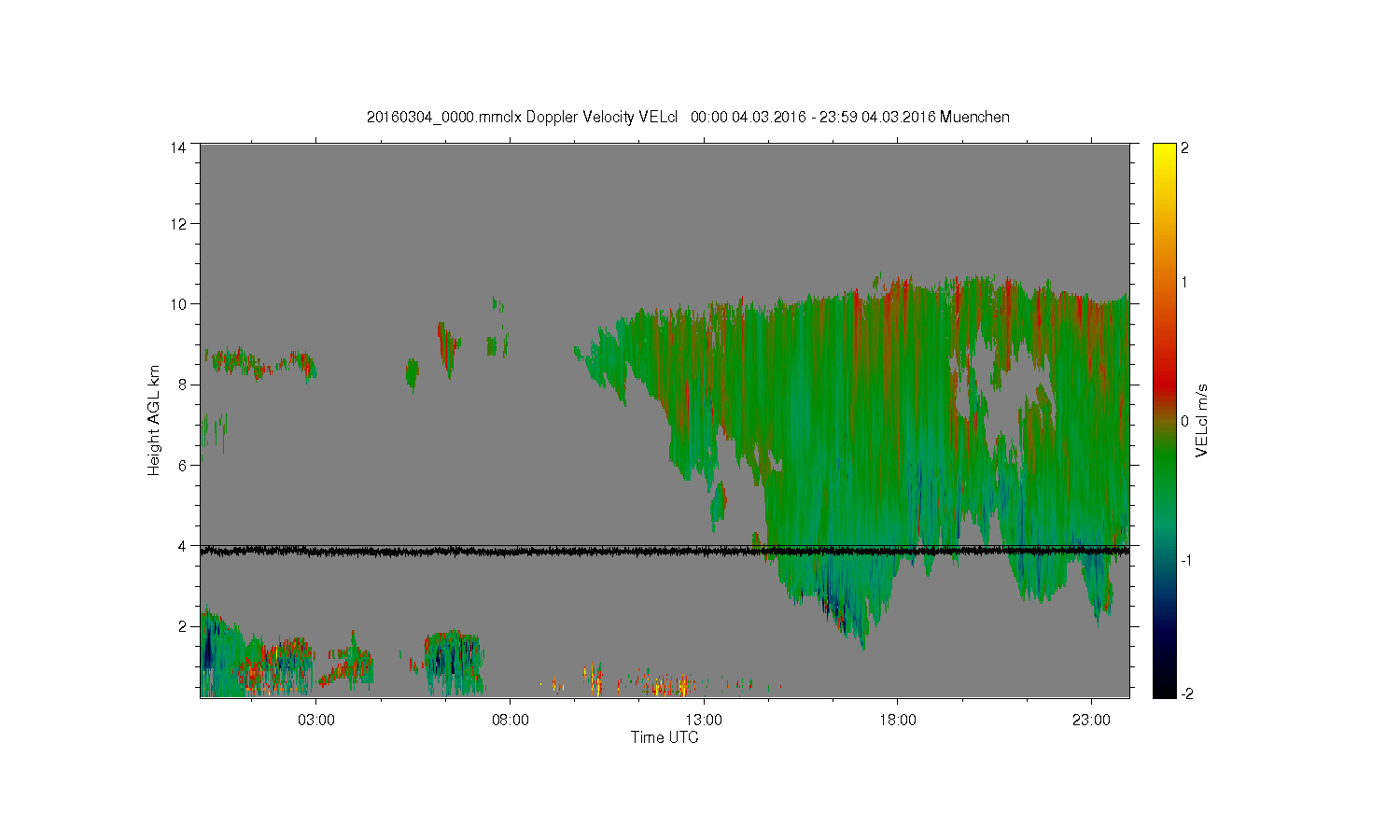Click the filename 20160304_0000.mmclx in the title
Screen dimensions: 1400x840
(x=444, y=118)
